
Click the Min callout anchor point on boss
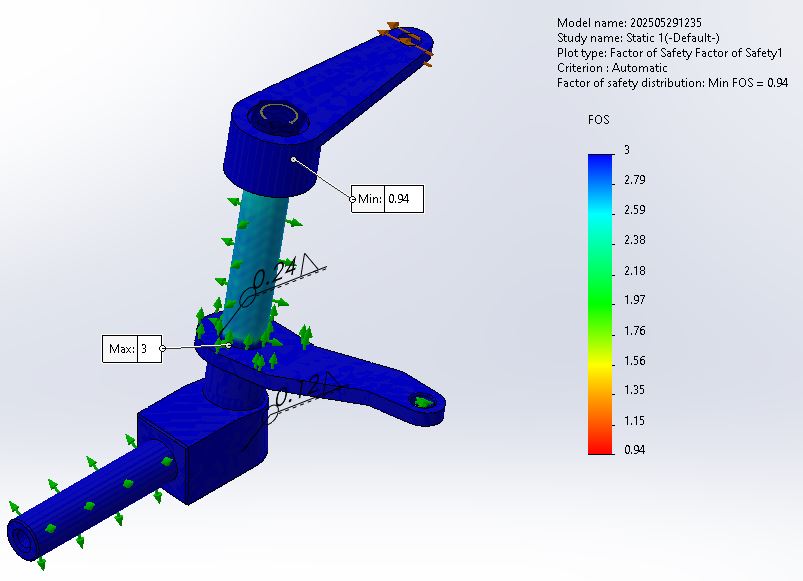click(293, 158)
